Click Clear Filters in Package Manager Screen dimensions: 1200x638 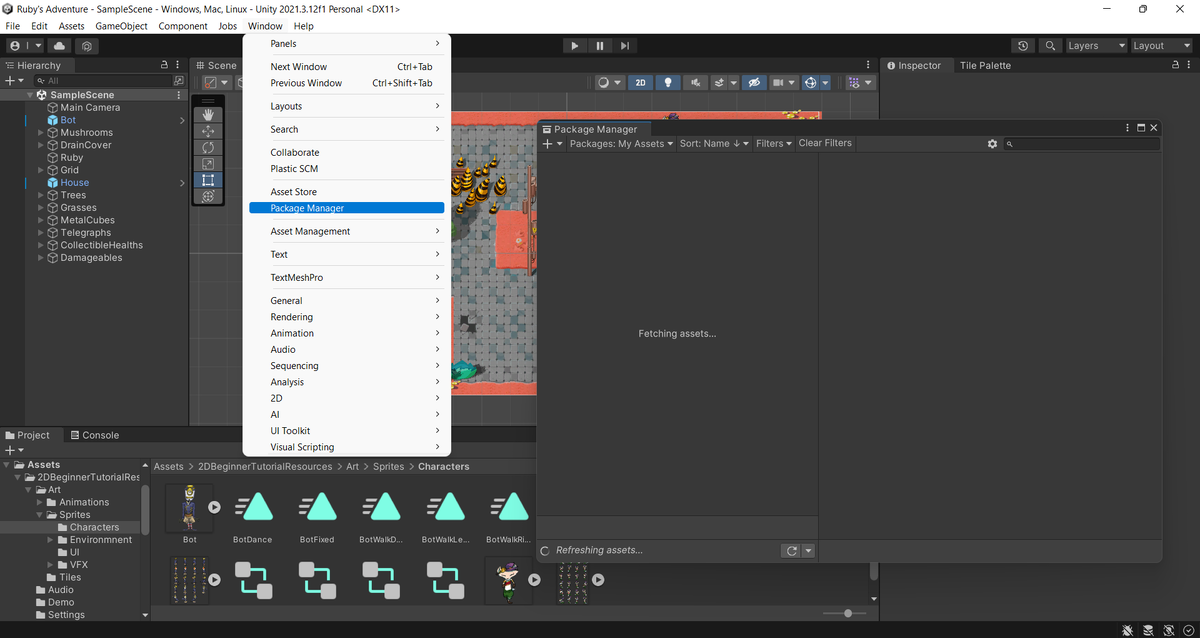[825, 143]
